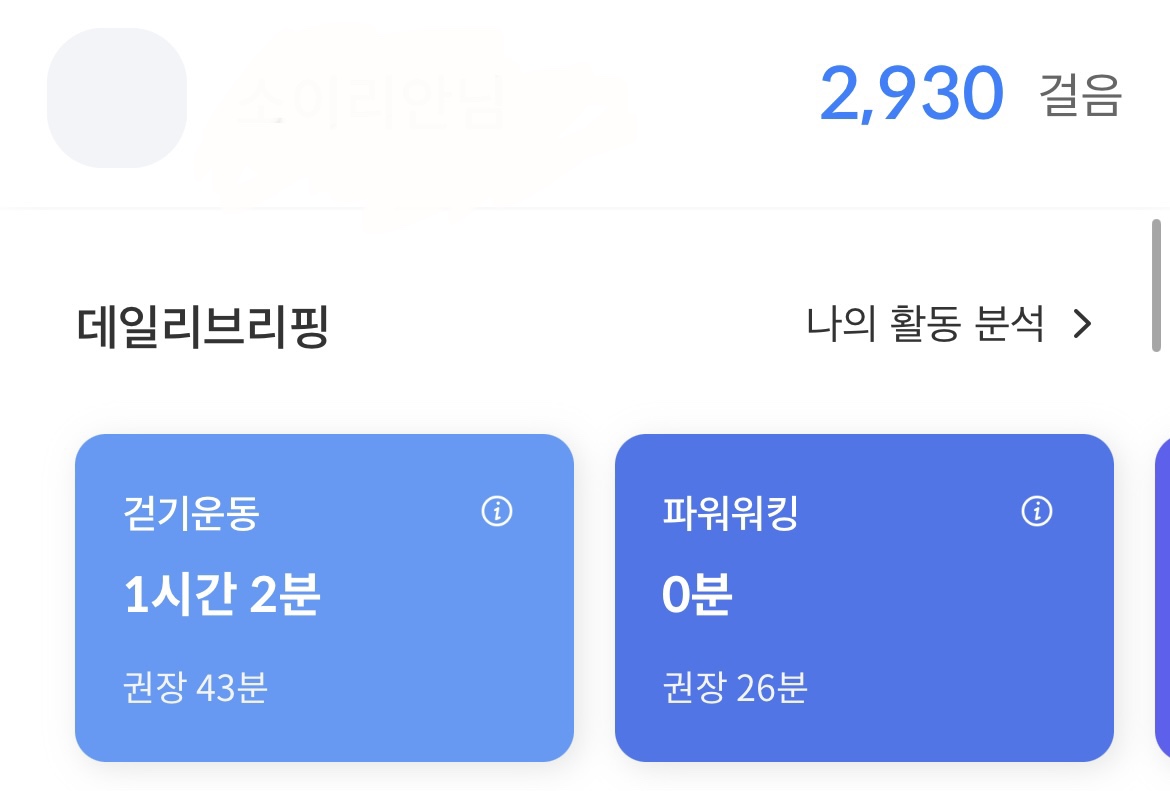Tap the 파워워킹 card title
Screen dimensions: 1170x791
point(730,514)
